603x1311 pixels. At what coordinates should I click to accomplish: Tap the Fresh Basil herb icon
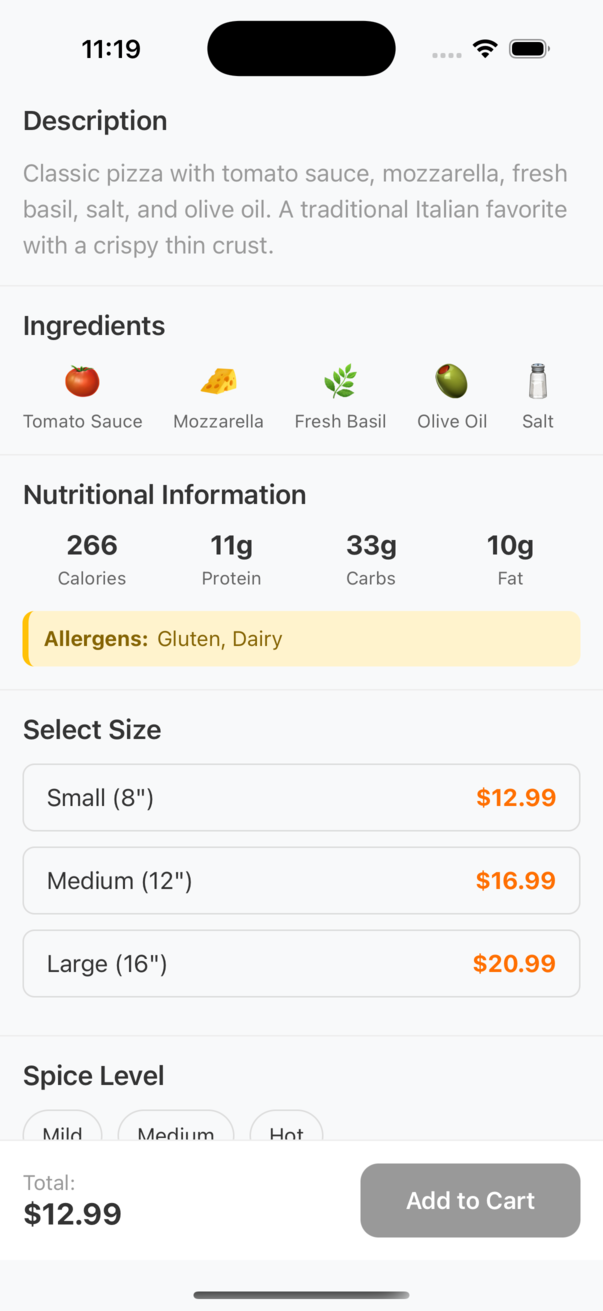click(340, 381)
